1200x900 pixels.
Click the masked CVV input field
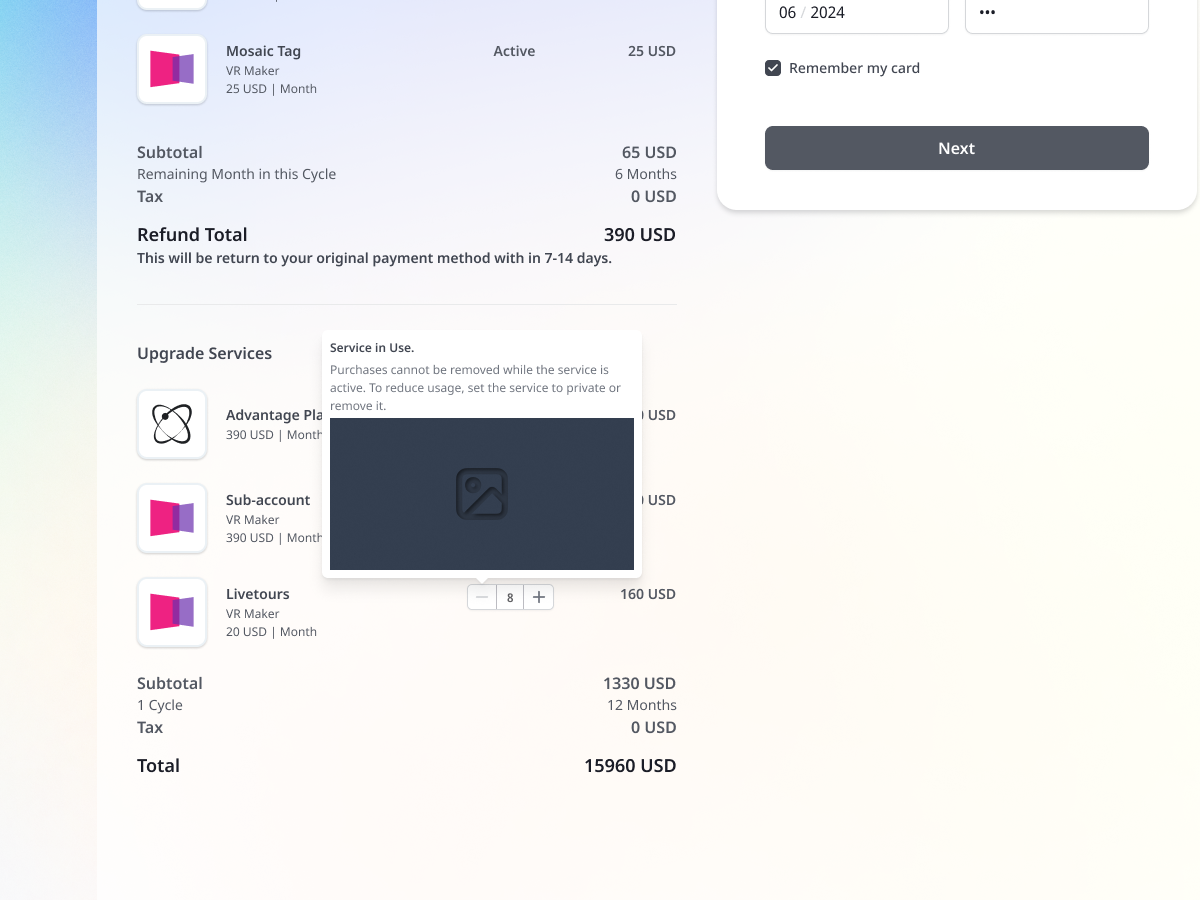(x=1057, y=13)
